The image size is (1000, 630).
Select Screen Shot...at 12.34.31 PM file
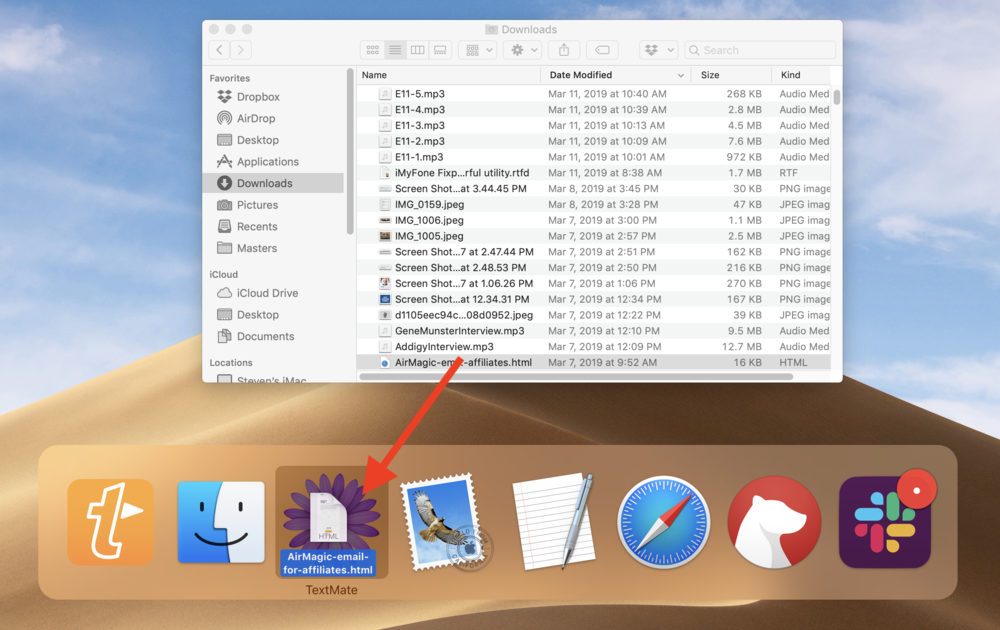(594, 299)
